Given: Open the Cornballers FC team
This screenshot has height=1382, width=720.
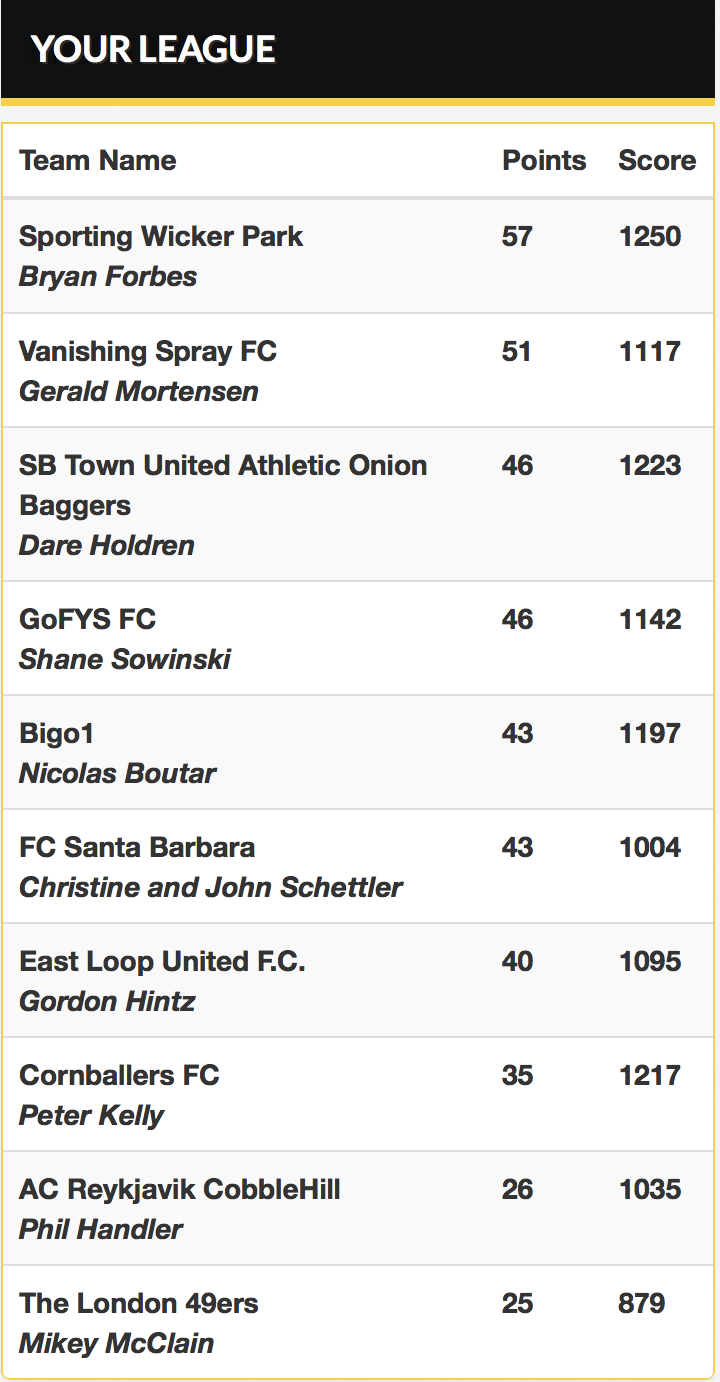Looking at the screenshot, I should point(119,1075).
